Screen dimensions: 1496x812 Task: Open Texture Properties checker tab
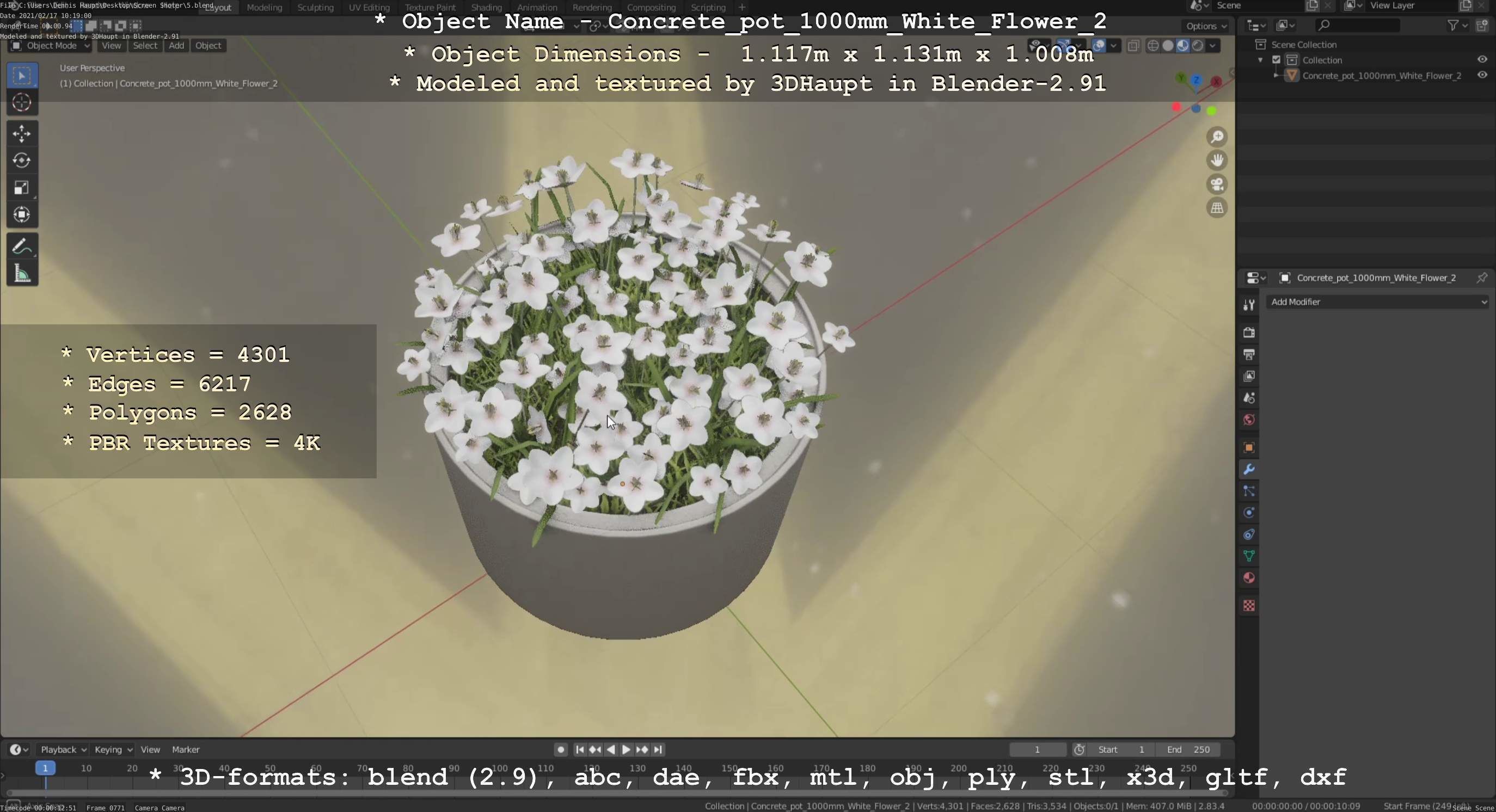click(x=1249, y=606)
